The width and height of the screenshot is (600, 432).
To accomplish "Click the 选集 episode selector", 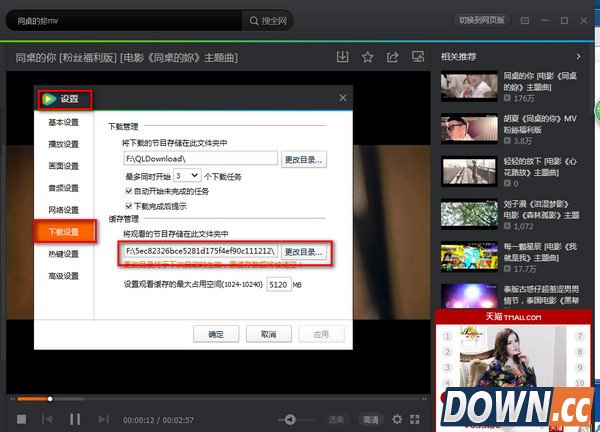I will [x=336, y=420].
